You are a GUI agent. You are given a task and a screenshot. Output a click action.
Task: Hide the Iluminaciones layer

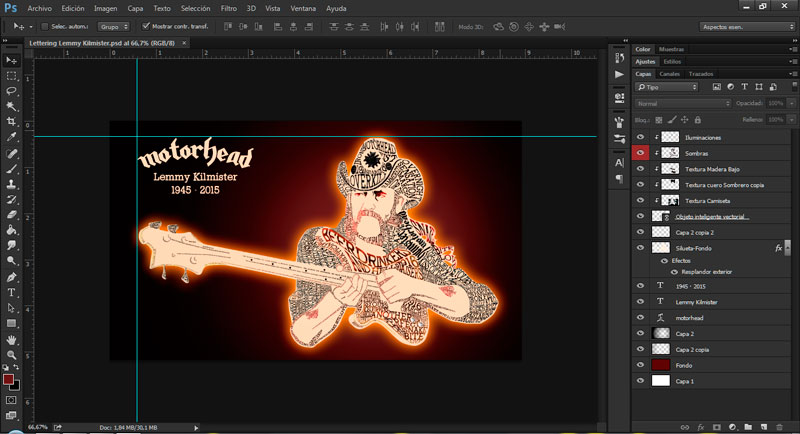click(640, 137)
